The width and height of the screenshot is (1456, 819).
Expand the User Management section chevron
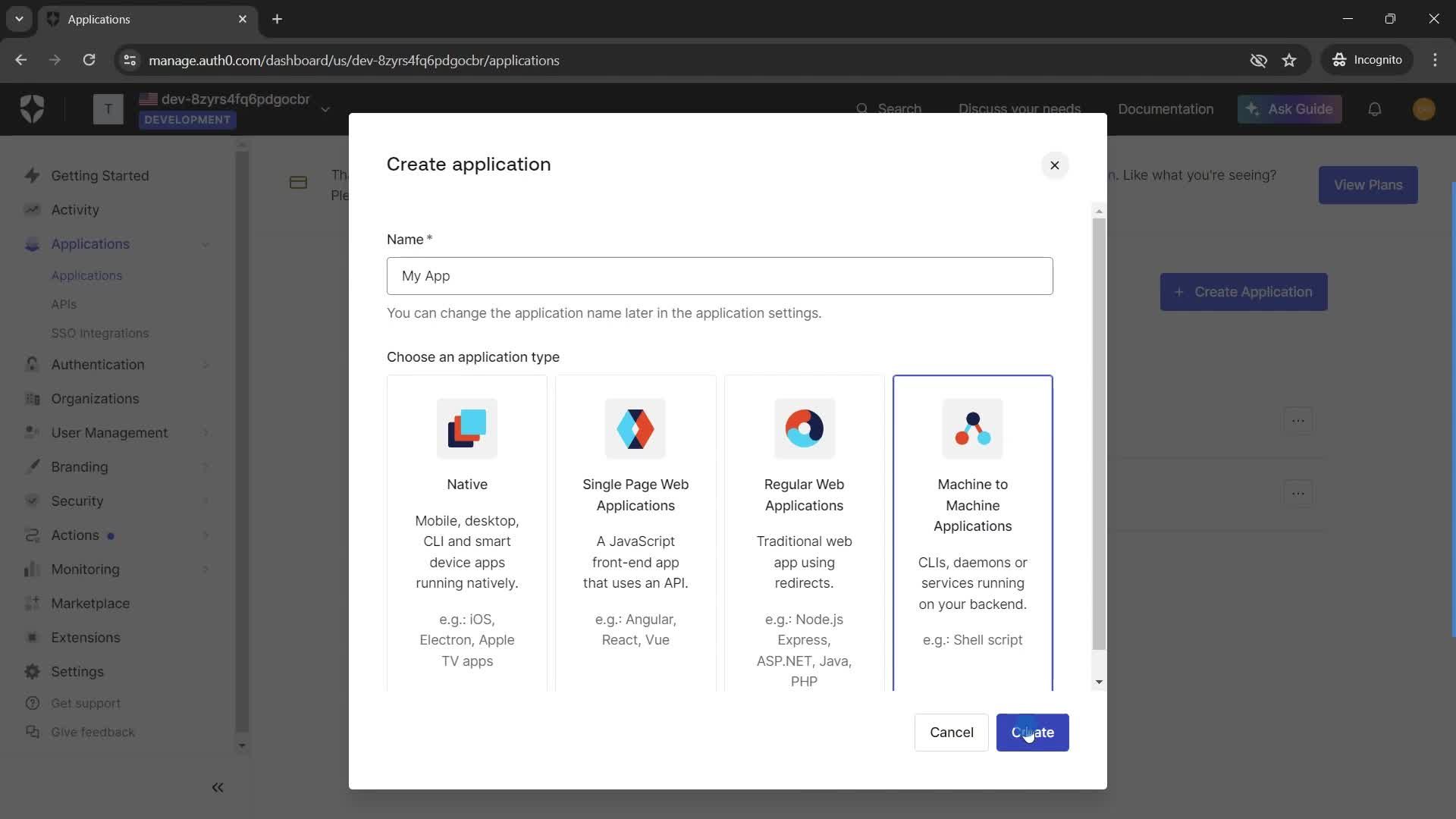pos(206,433)
